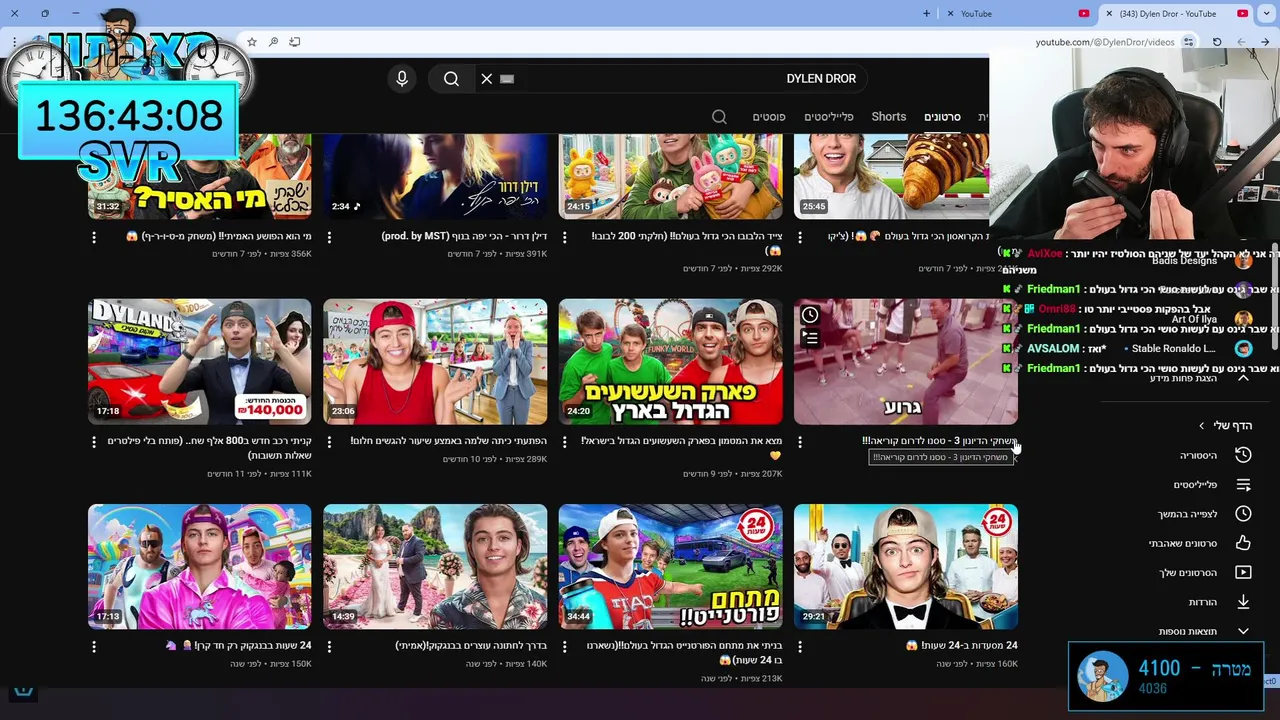Viewport: 1280px width, 720px height.
Task: Switch to the פלייליסטים channel tab
Action: tap(829, 117)
